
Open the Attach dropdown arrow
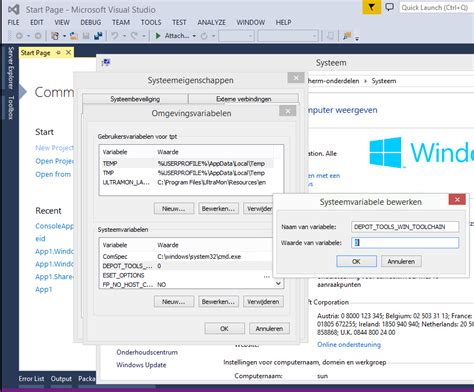[194, 36]
